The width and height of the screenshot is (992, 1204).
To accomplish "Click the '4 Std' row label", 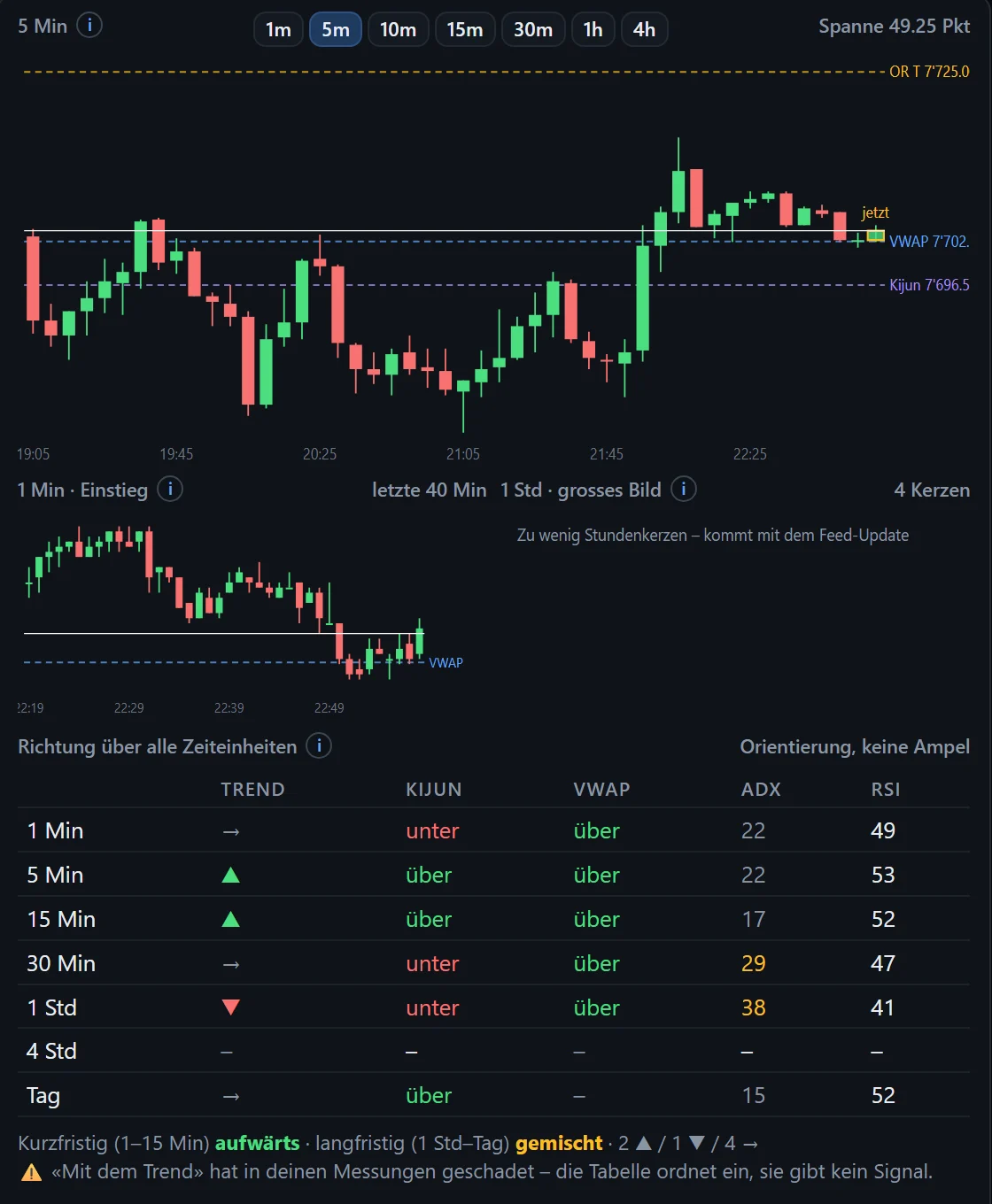I will 51,1052.
